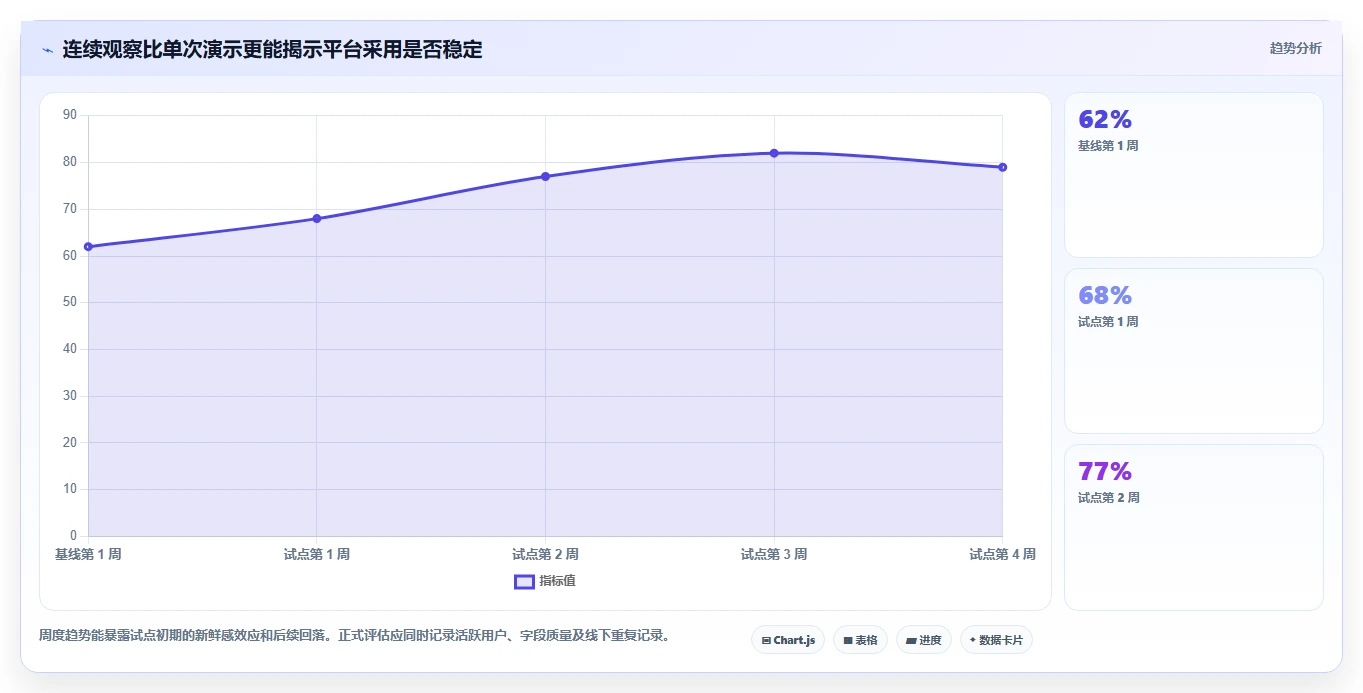The width and height of the screenshot is (1363, 693).
Task: Click the Chart.js tag chip
Action: tap(788, 640)
